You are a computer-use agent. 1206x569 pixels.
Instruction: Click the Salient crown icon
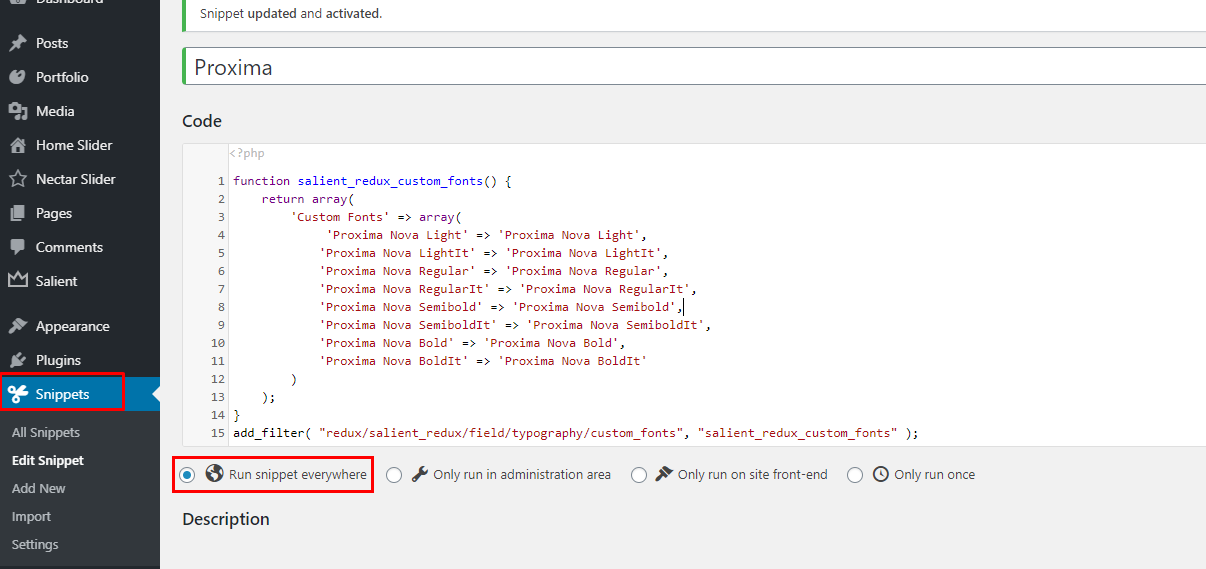pos(17,281)
